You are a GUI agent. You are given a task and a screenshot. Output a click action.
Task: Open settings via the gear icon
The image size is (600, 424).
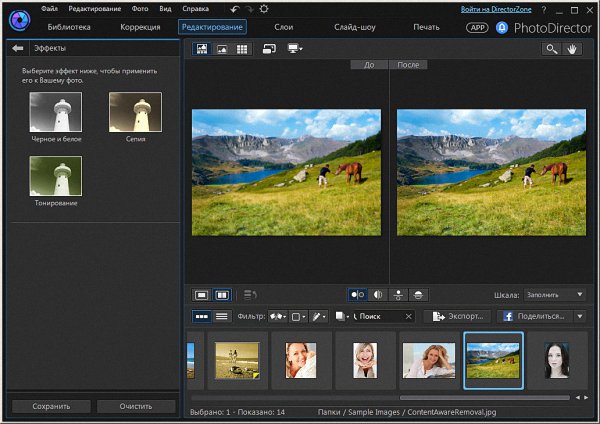[263, 9]
